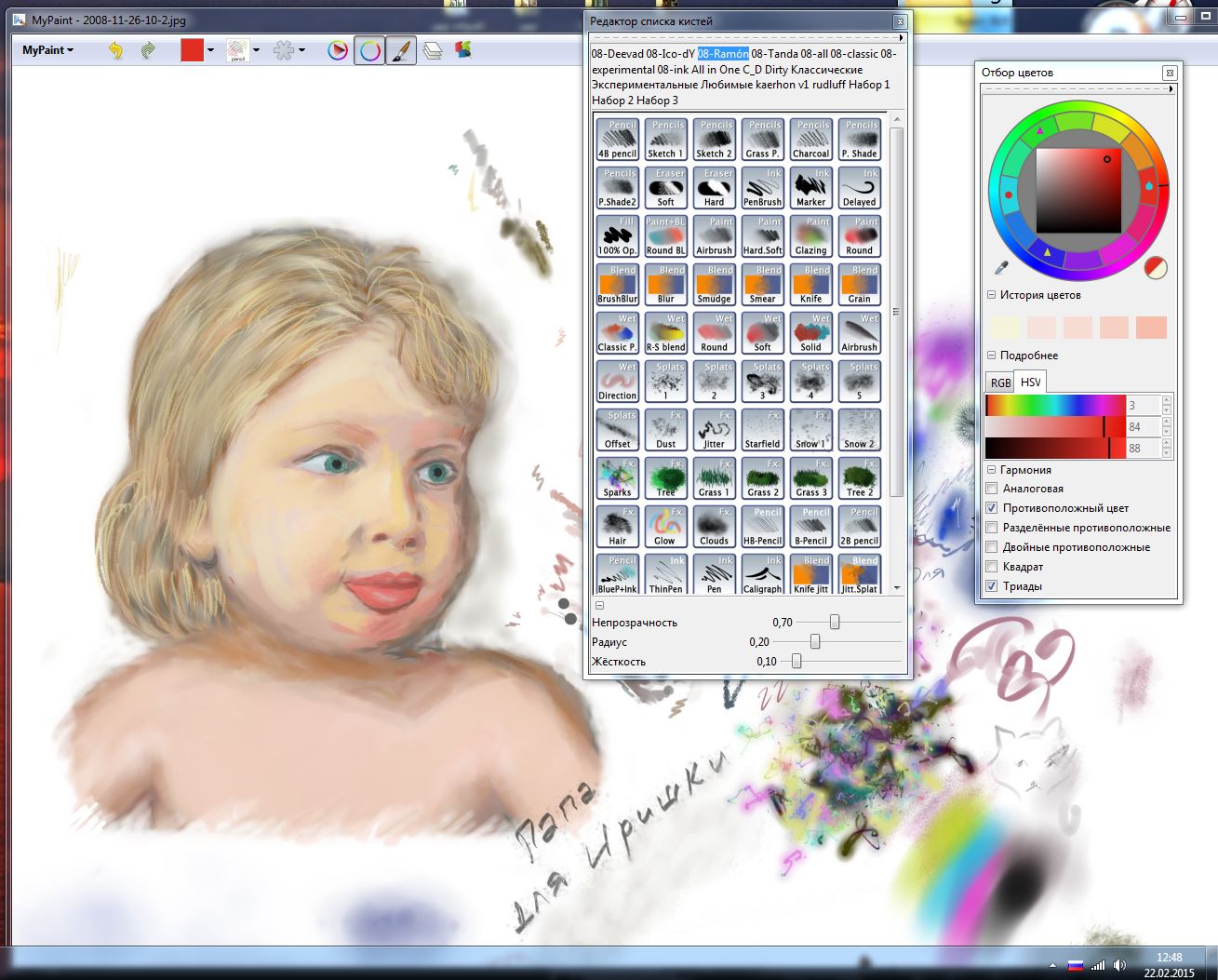The image size is (1218, 980).
Task: Activate the eyedropper color picker
Action: coord(1001,268)
